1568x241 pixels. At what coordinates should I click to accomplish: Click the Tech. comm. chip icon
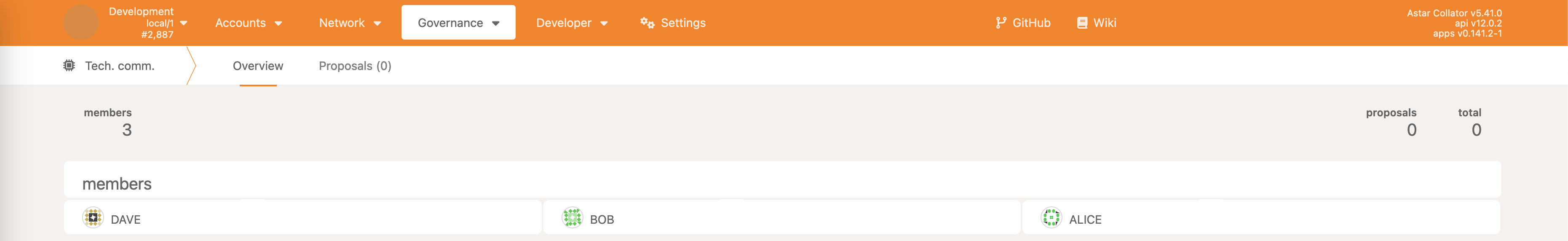pyautogui.click(x=70, y=66)
